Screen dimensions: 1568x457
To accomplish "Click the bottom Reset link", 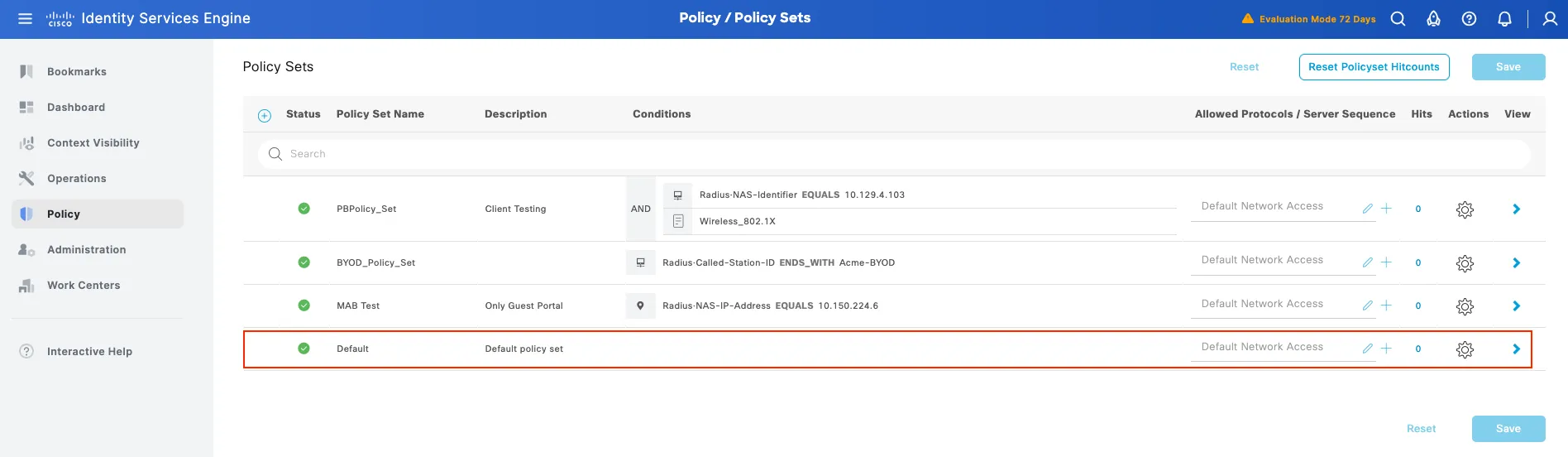I will 1421,429.
